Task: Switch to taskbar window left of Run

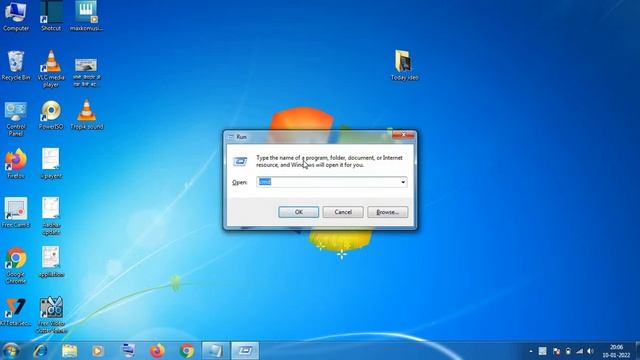Action: point(216,351)
